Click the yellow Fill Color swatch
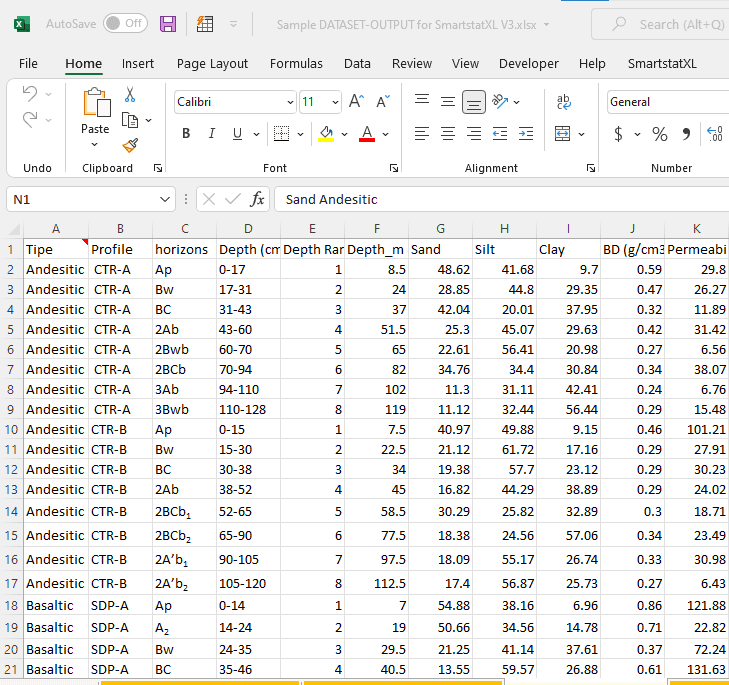The height and width of the screenshot is (685, 729). coord(326,134)
